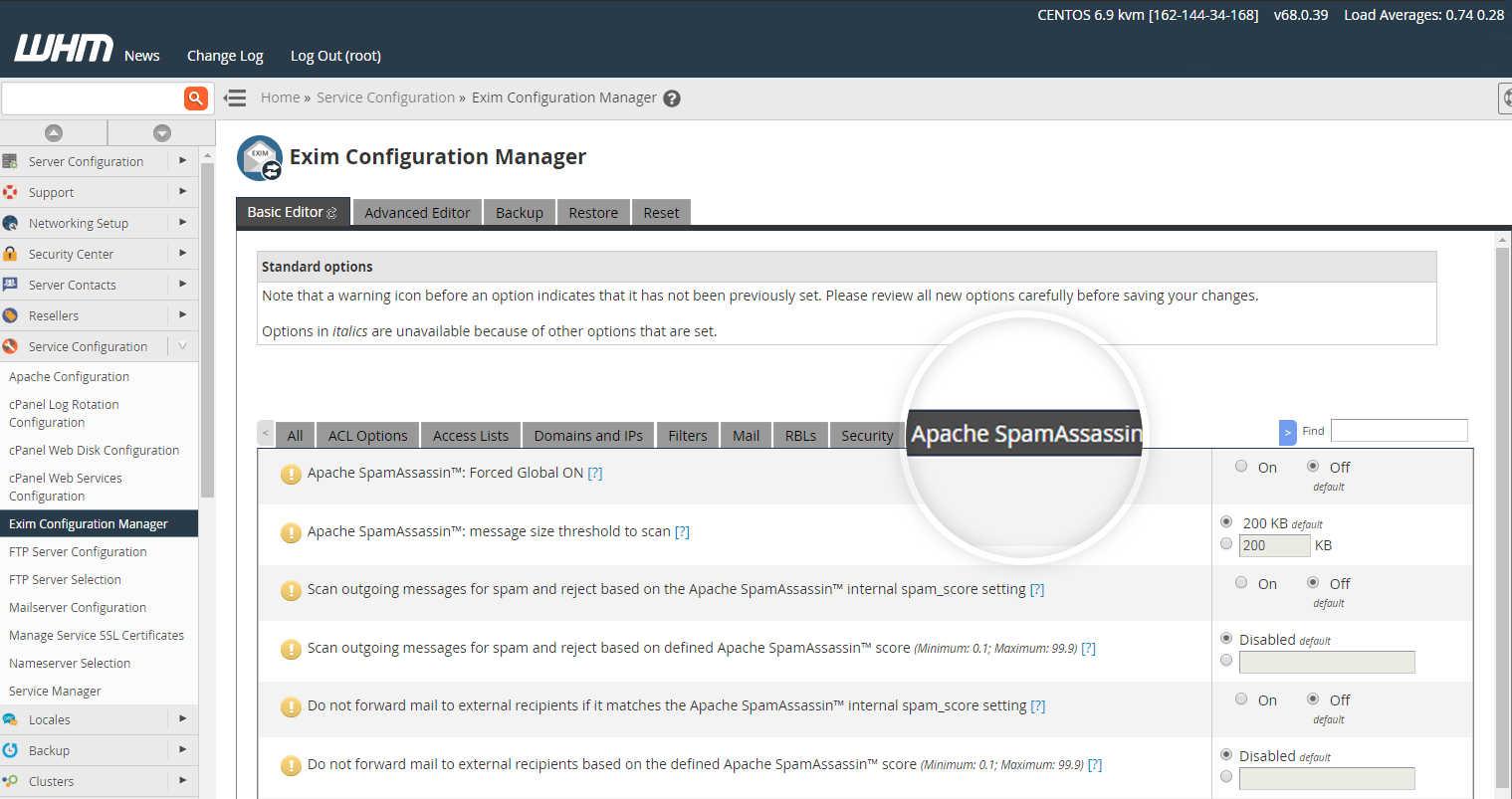Enable Forced Global ON for SpamAssassin
Image resolution: width=1512 pixels, height=799 pixels.
1241,467
